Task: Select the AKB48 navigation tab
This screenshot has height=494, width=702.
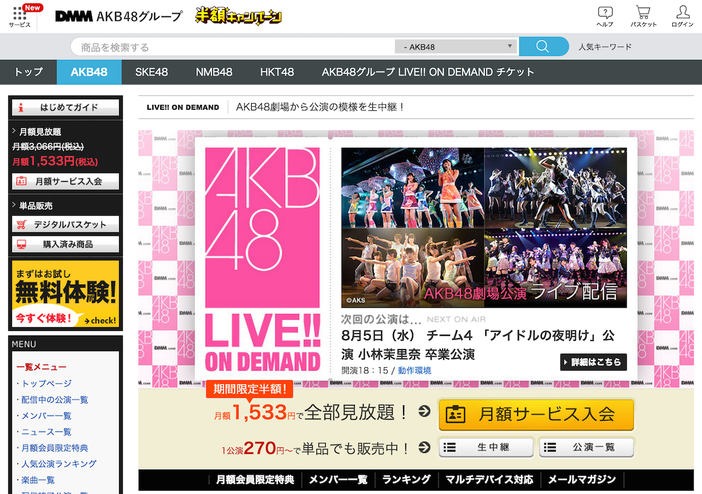Action: click(x=89, y=72)
